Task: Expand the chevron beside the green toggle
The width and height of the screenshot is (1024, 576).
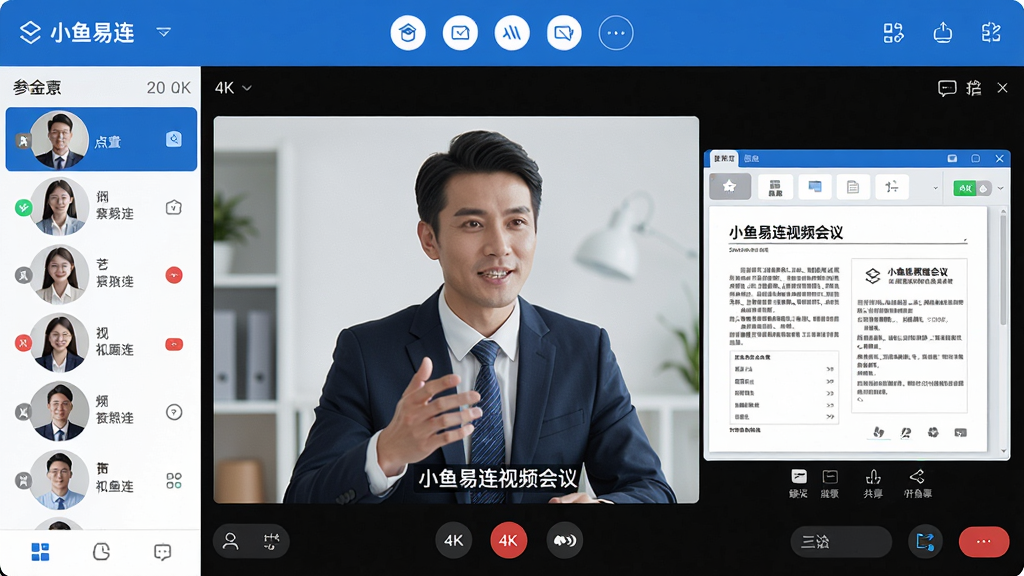Action: pyautogui.click(x=1000, y=188)
